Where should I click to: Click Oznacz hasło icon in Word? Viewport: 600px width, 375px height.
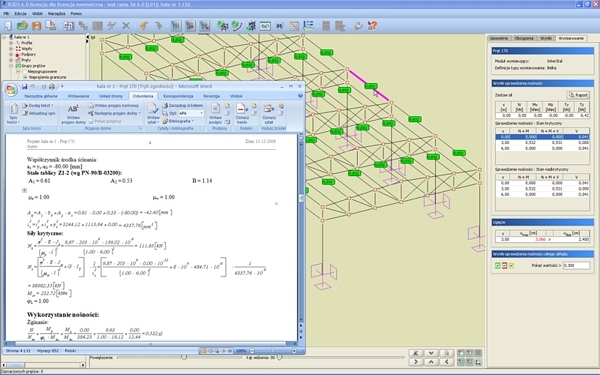[242, 113]
